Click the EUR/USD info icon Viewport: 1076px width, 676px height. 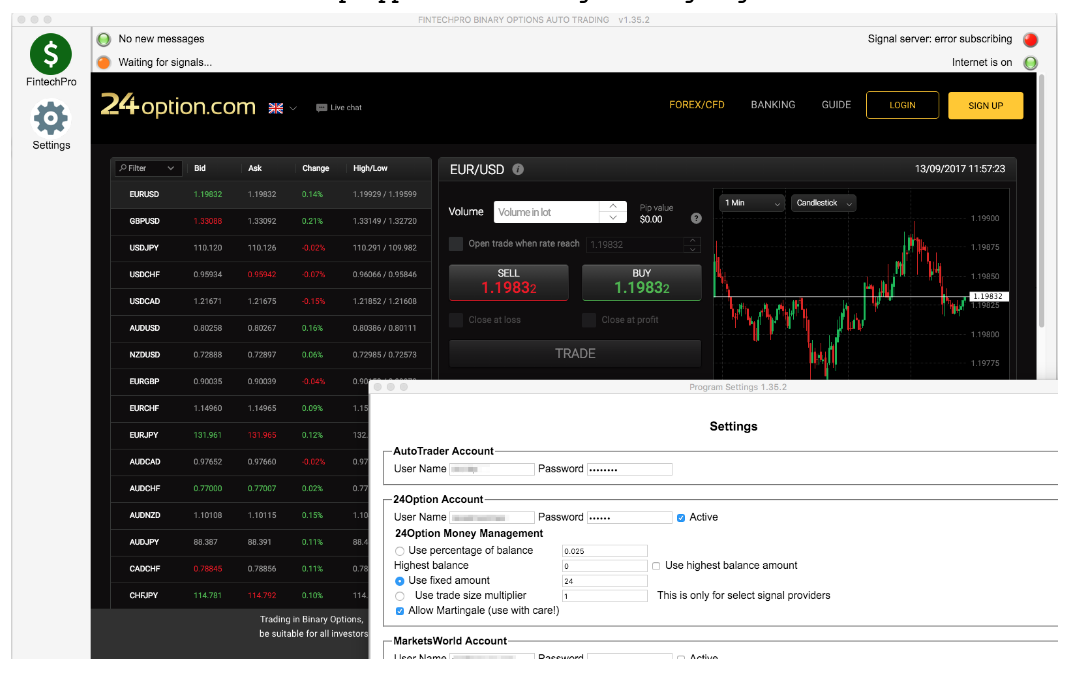pos(518,169)
